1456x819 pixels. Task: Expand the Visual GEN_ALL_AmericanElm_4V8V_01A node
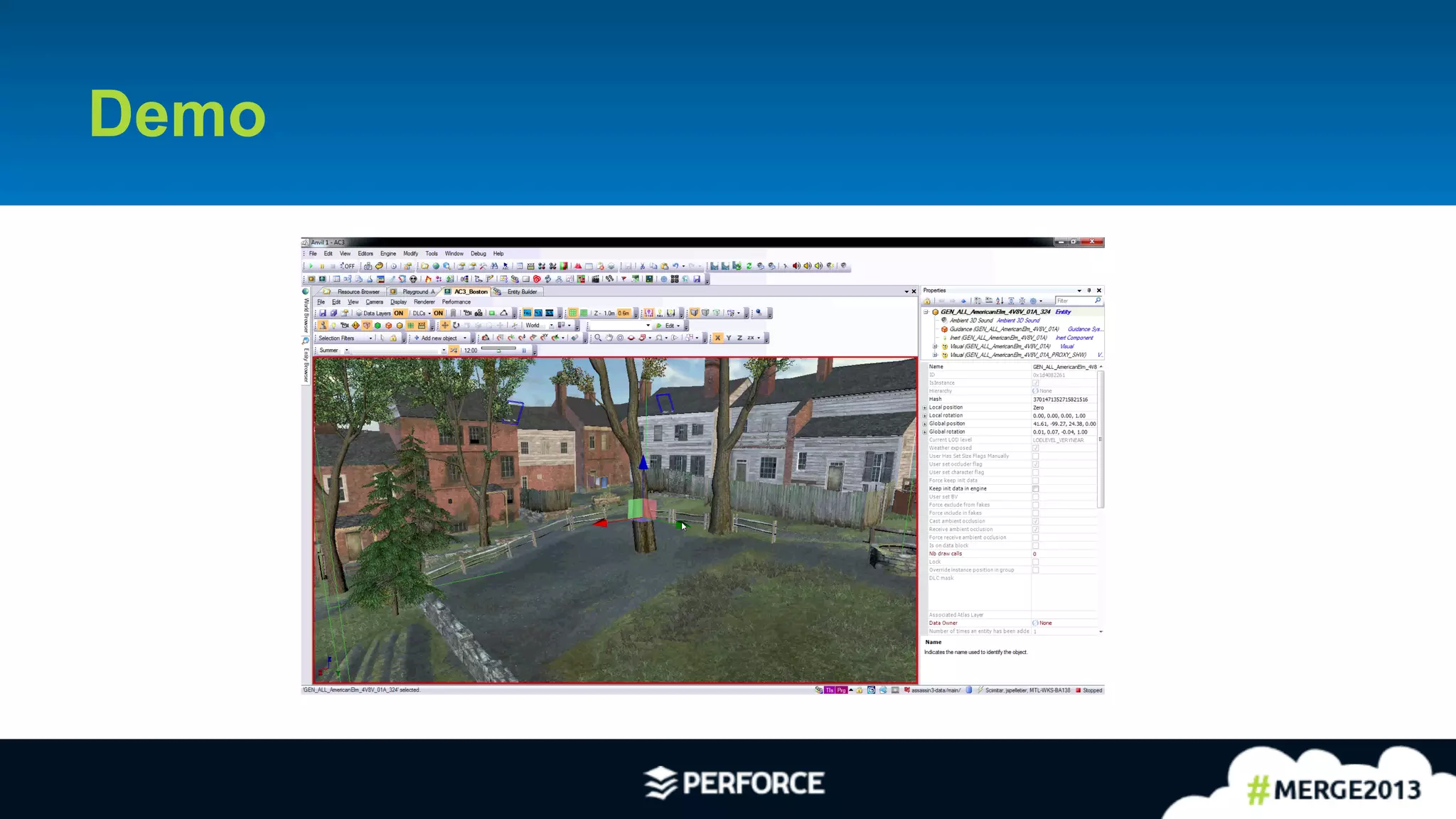935,346
